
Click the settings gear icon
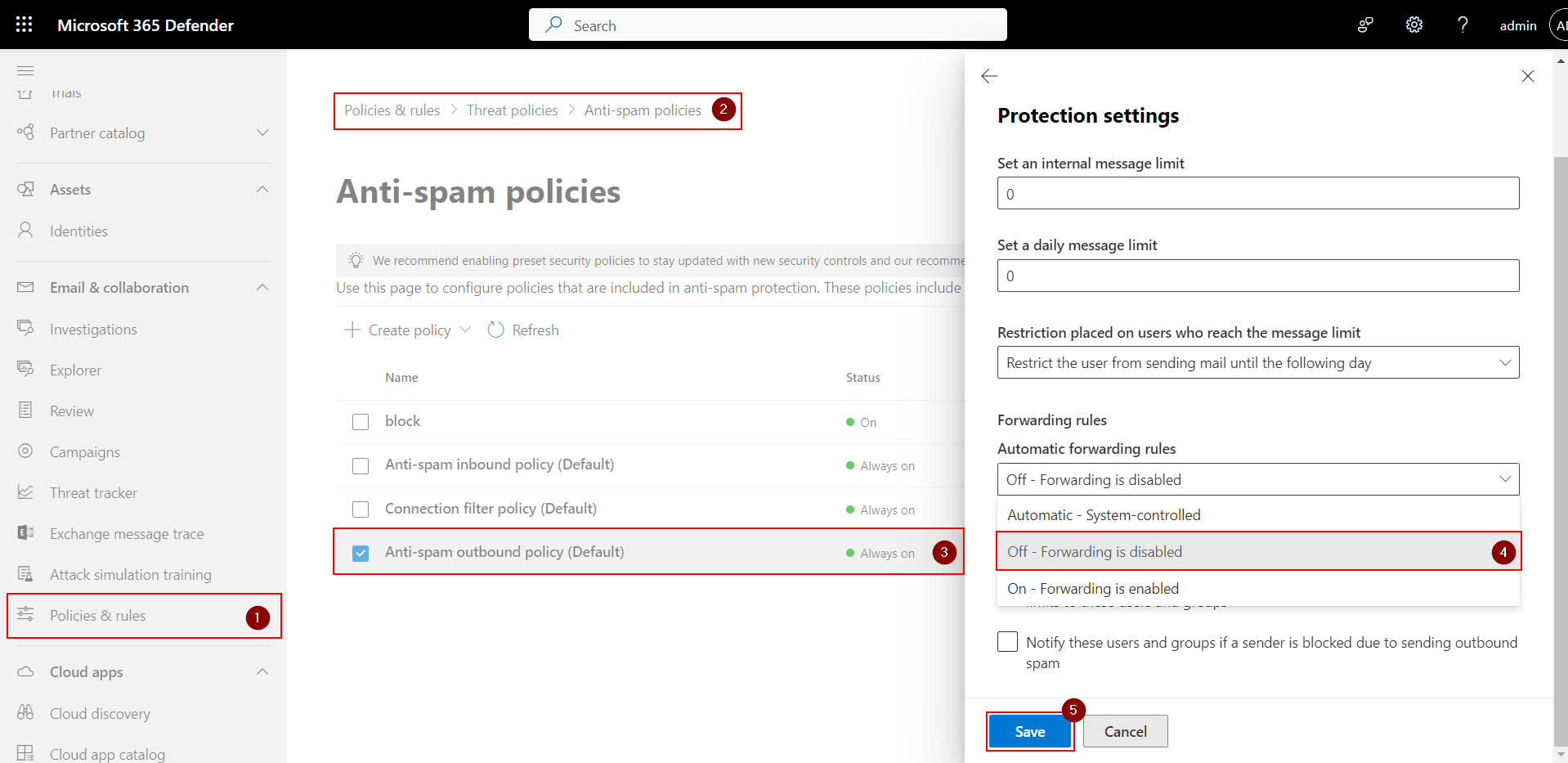(1413, 25)
